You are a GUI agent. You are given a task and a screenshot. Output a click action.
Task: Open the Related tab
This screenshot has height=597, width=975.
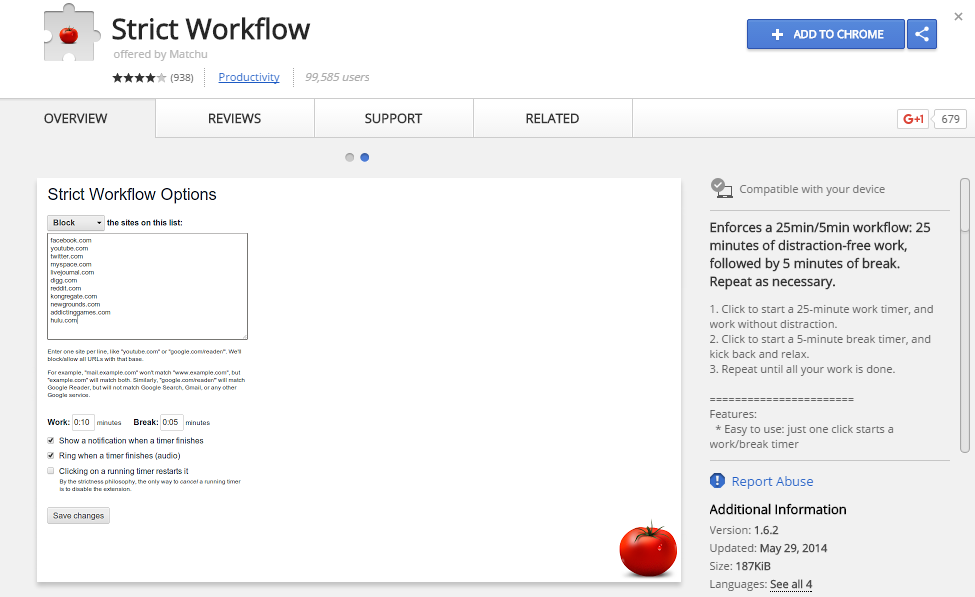[552, 118]
